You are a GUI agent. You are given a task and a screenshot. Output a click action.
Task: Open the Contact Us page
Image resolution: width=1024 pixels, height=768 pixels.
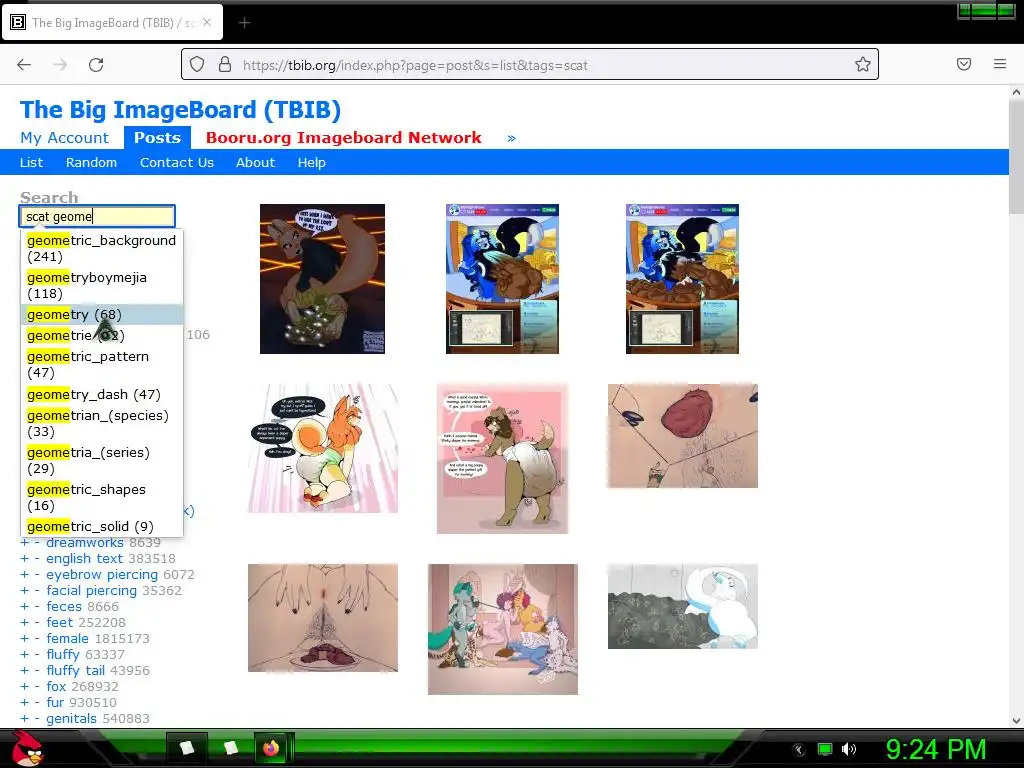177,163
